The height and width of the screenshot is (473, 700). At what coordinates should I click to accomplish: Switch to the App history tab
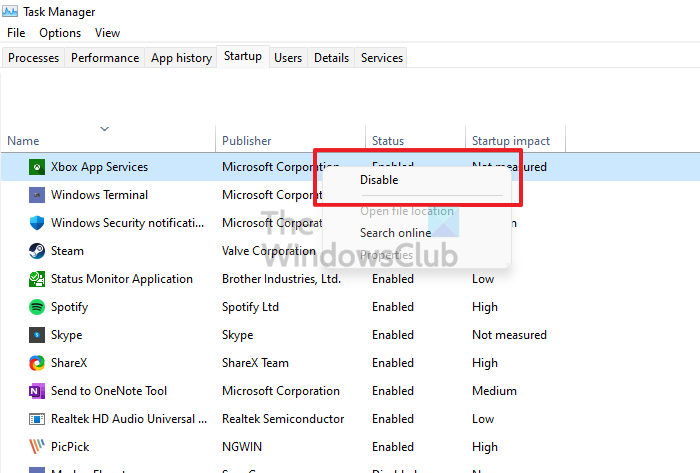point(181,58)
